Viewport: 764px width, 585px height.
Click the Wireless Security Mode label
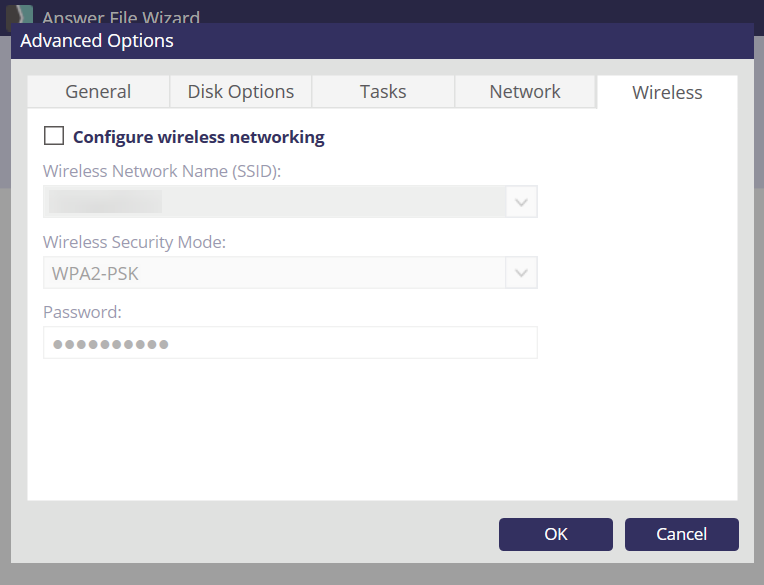[x=134, y=242]
